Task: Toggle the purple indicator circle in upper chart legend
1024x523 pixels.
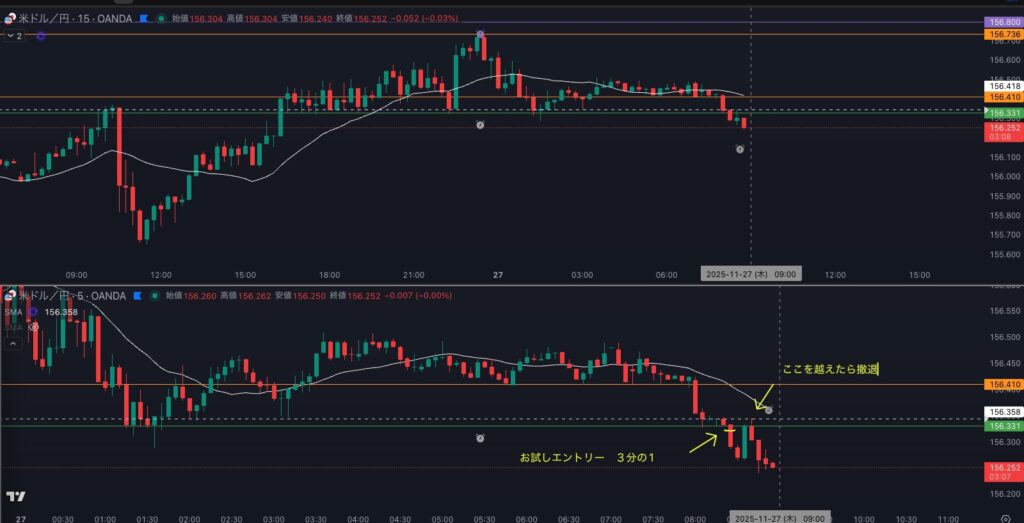Action: pyautogui.click(x=41, y=36)
